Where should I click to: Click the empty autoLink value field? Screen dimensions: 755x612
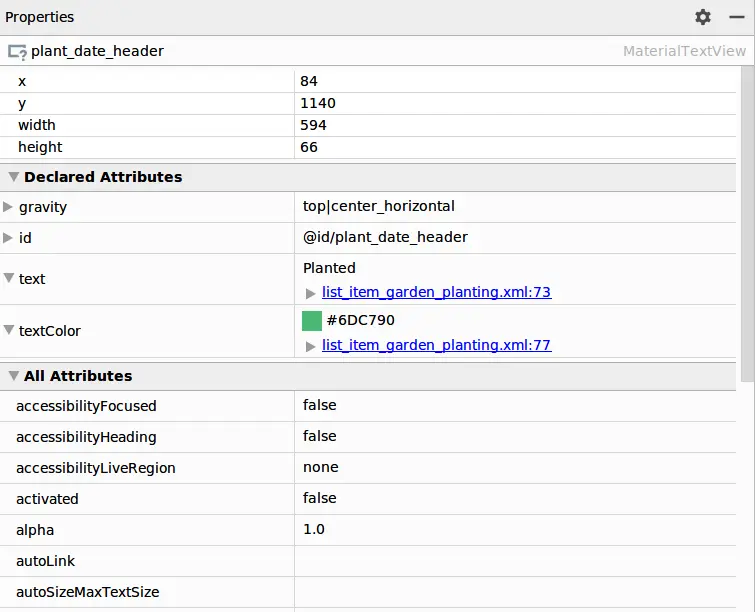tap(515, 561)
